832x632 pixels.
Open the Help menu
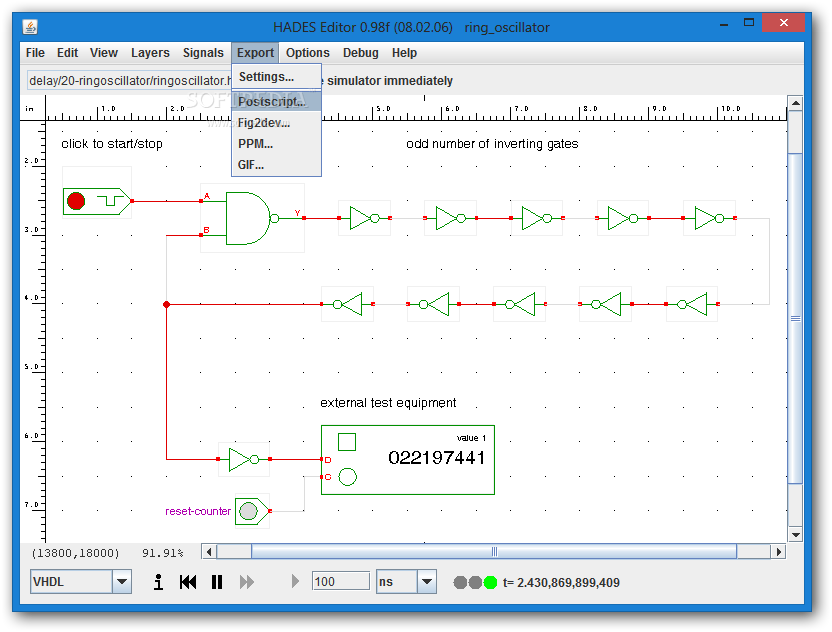404,53
